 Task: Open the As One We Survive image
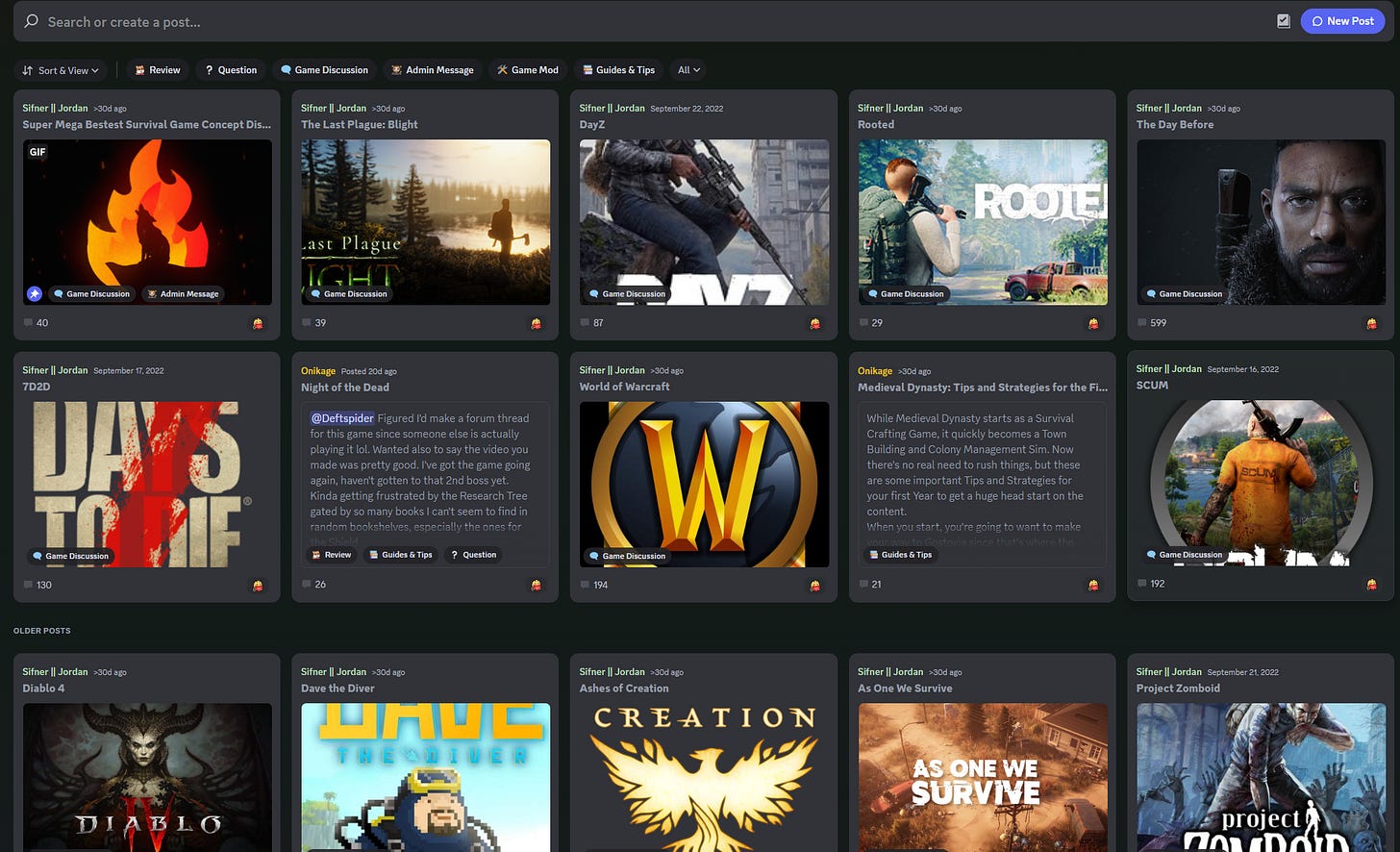click(983, 777)
